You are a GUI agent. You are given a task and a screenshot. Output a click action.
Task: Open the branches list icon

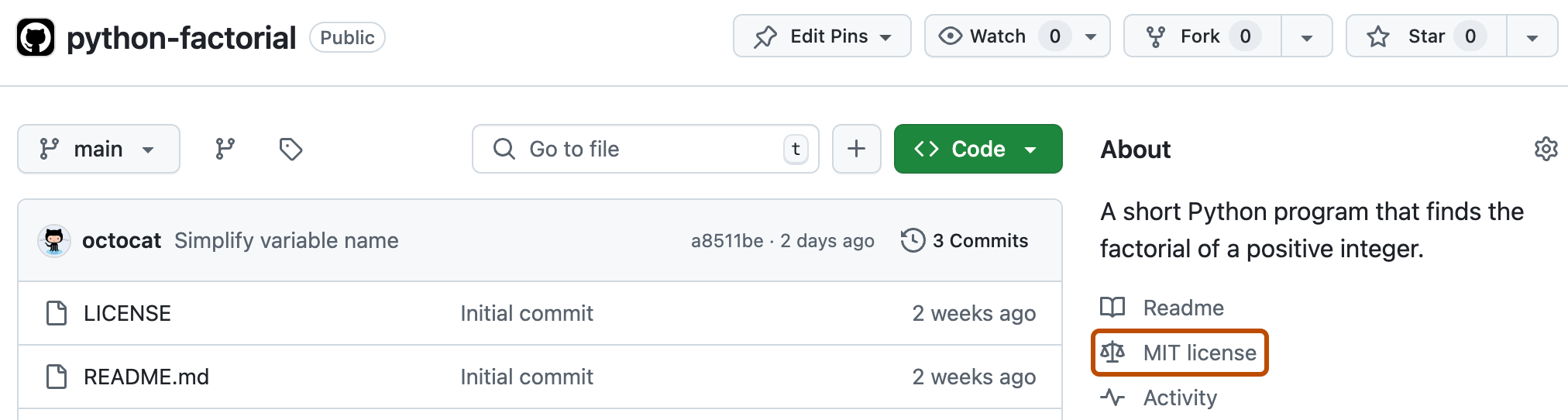(225, 149)
